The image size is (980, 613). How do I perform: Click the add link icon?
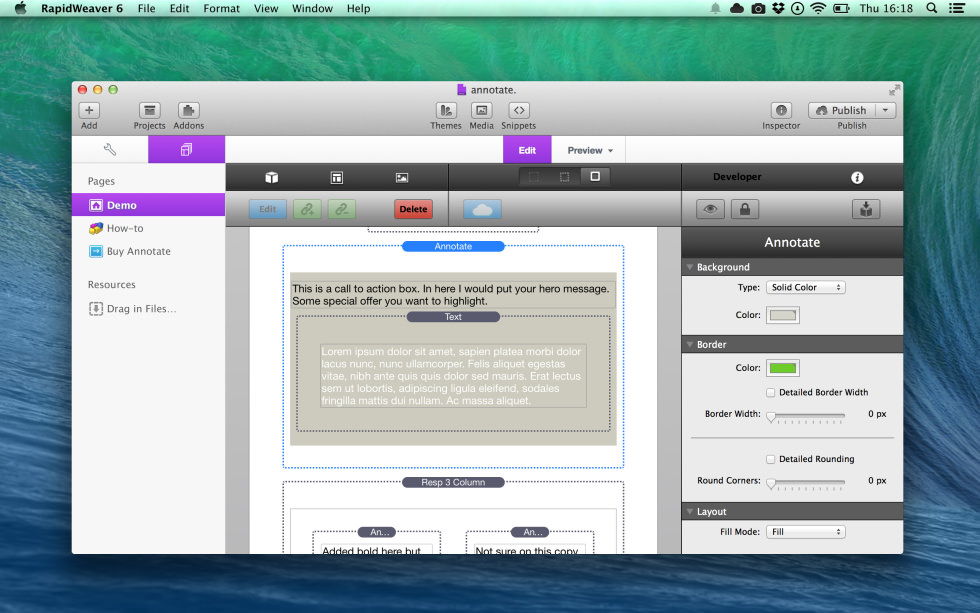pyautogui.click(x=307, y=209)
